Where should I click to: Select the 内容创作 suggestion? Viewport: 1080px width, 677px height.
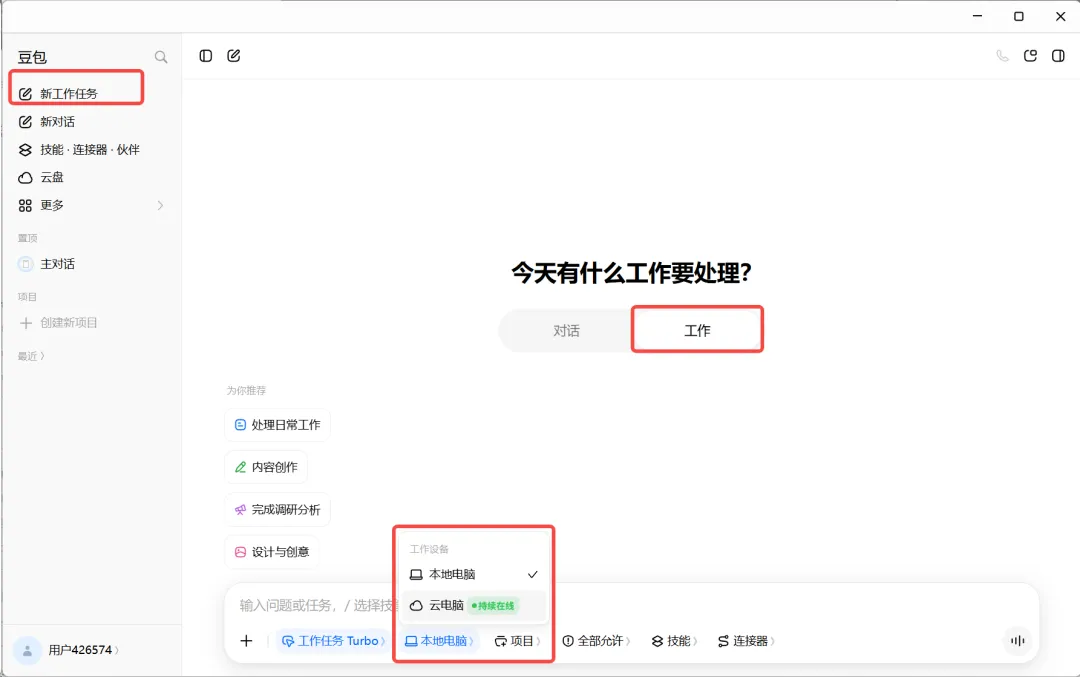click(x=266, y=467)
